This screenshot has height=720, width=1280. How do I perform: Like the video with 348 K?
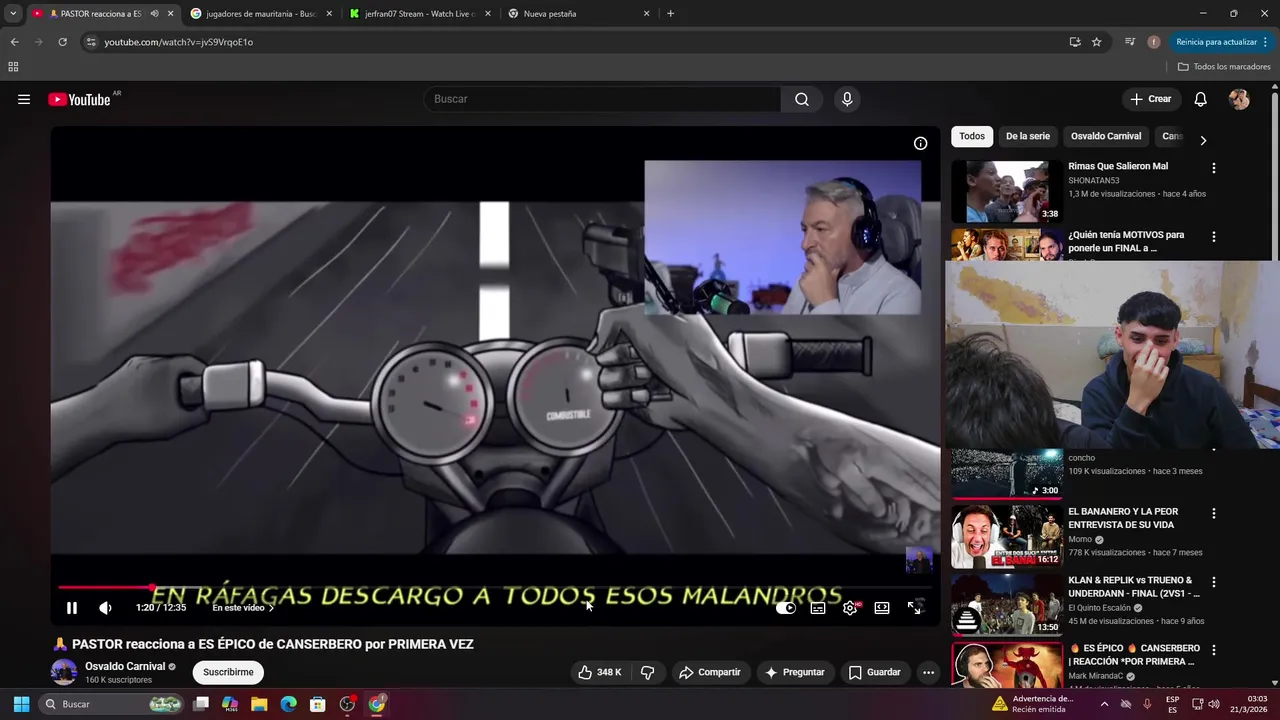(x=600, y=672)
